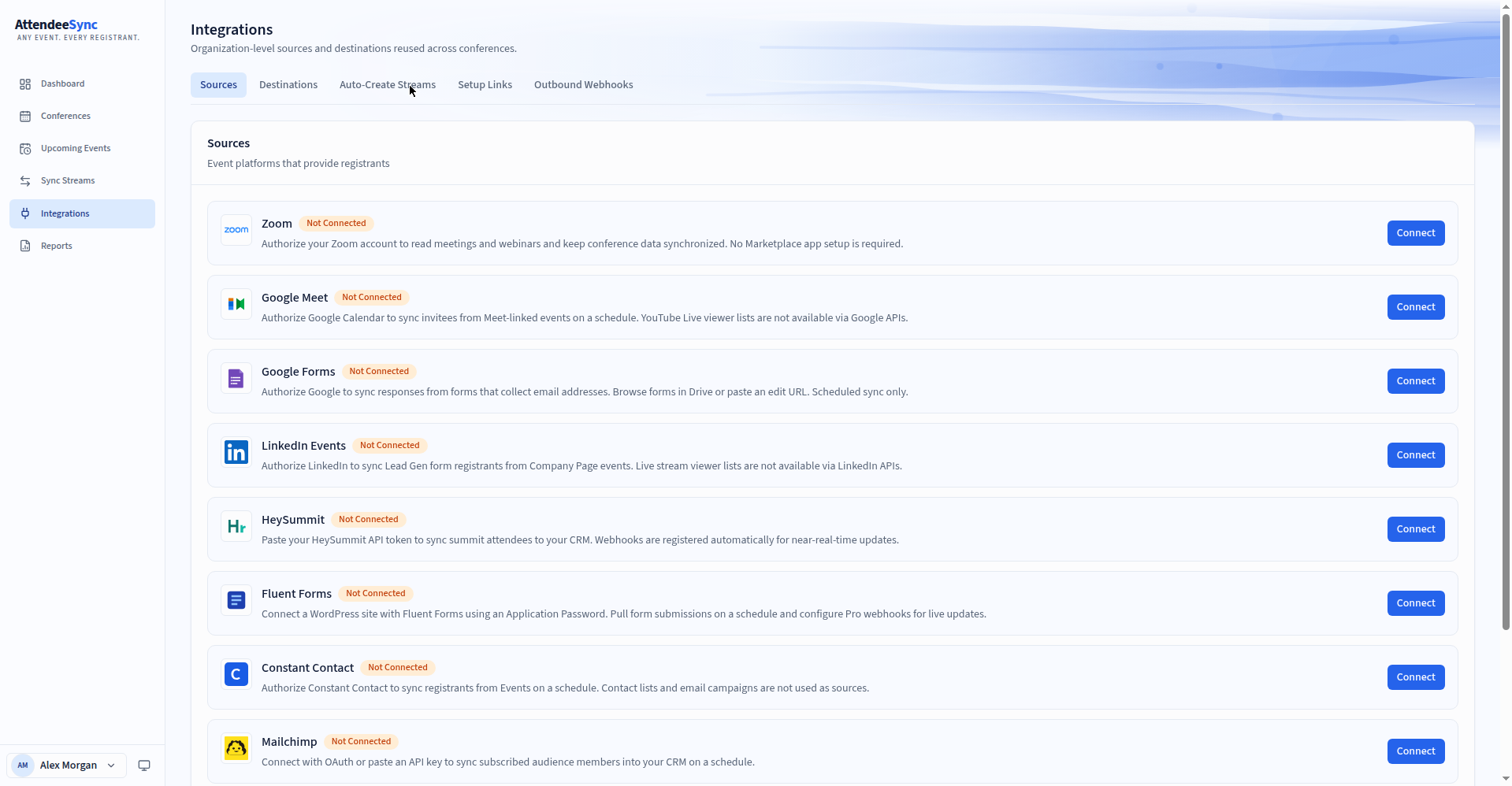Navigate to Sync Streams
The image size is (1512, 786).
(x=82, y=181)
